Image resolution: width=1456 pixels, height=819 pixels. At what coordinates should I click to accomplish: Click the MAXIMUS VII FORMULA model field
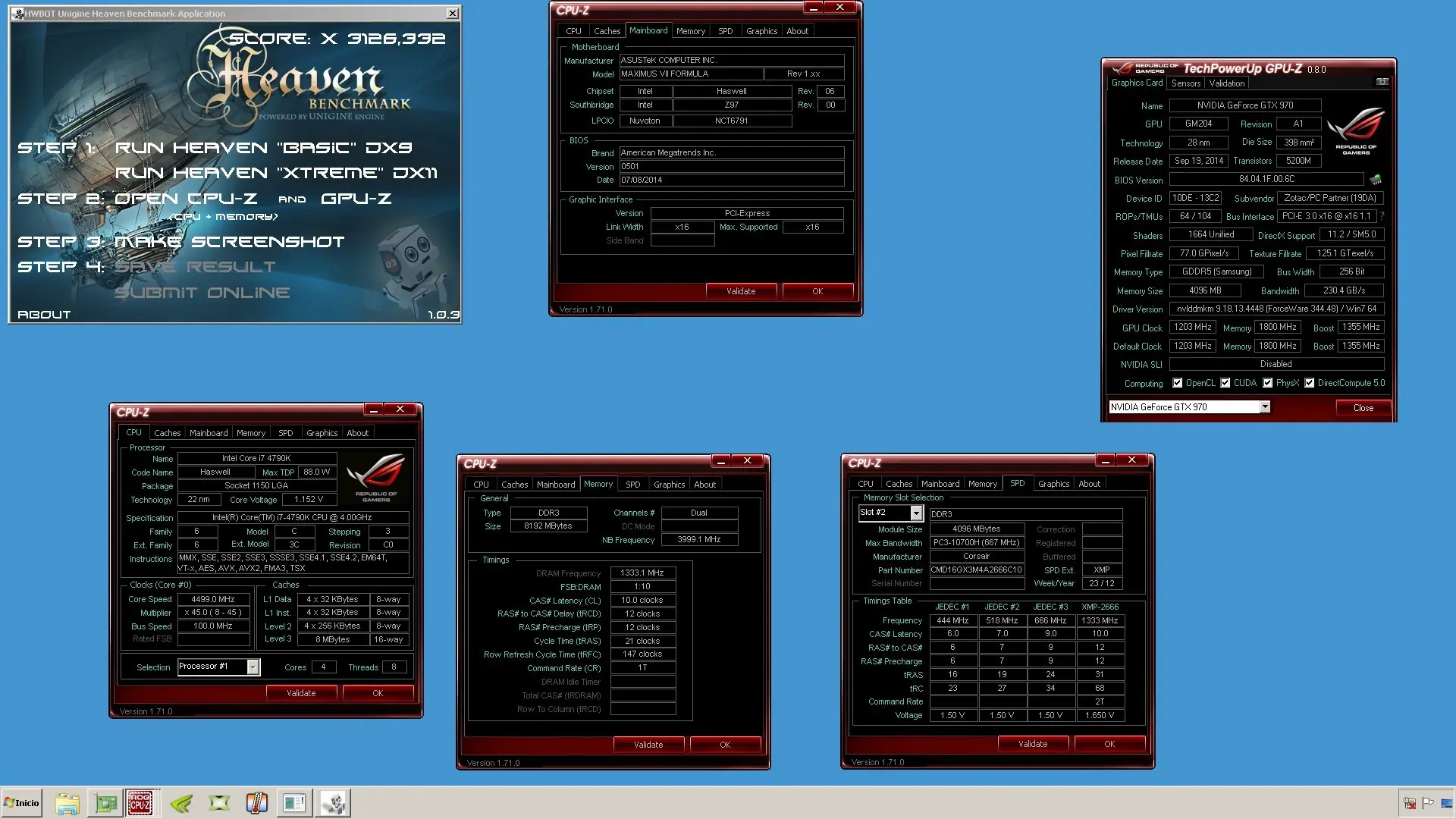pos(690,74)
